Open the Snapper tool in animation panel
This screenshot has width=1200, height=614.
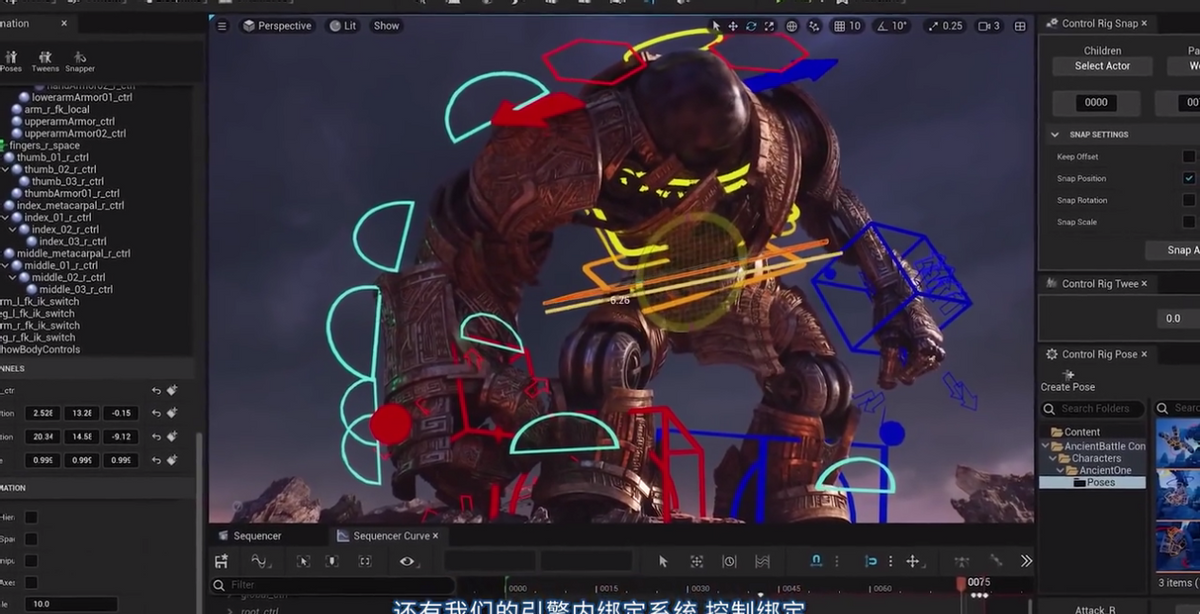(80, 62)
